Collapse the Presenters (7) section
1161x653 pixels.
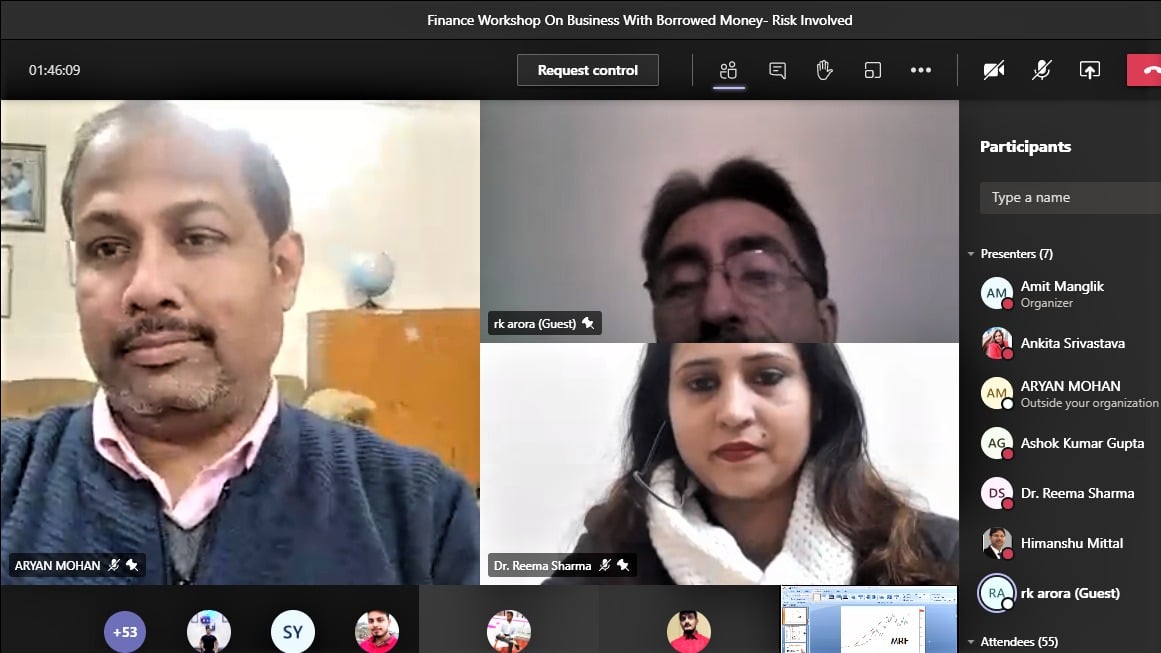[971, 254]
